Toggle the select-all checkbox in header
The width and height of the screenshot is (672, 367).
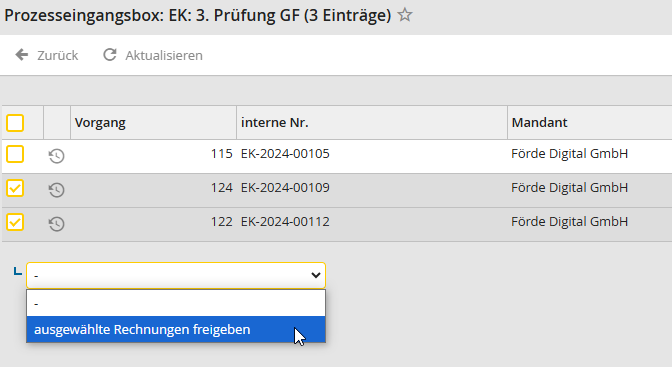coord(15,123)
